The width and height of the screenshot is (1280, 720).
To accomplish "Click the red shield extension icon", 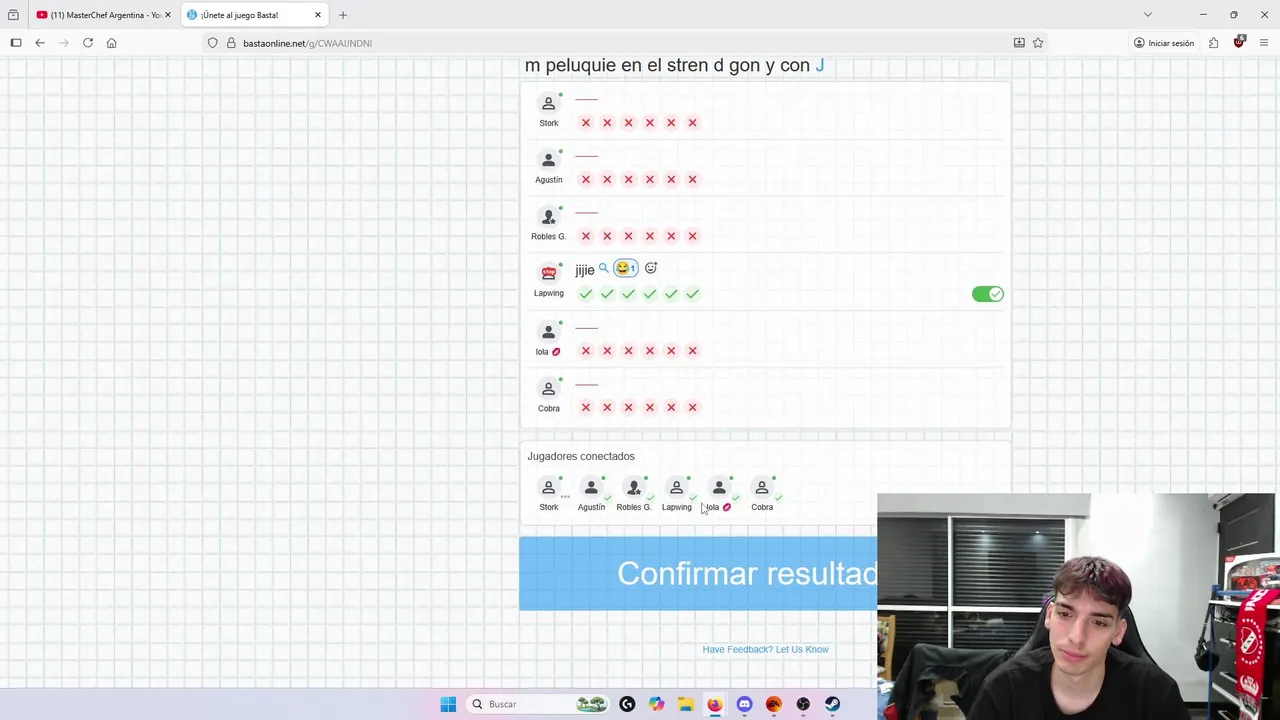I will coord(1239,42).
